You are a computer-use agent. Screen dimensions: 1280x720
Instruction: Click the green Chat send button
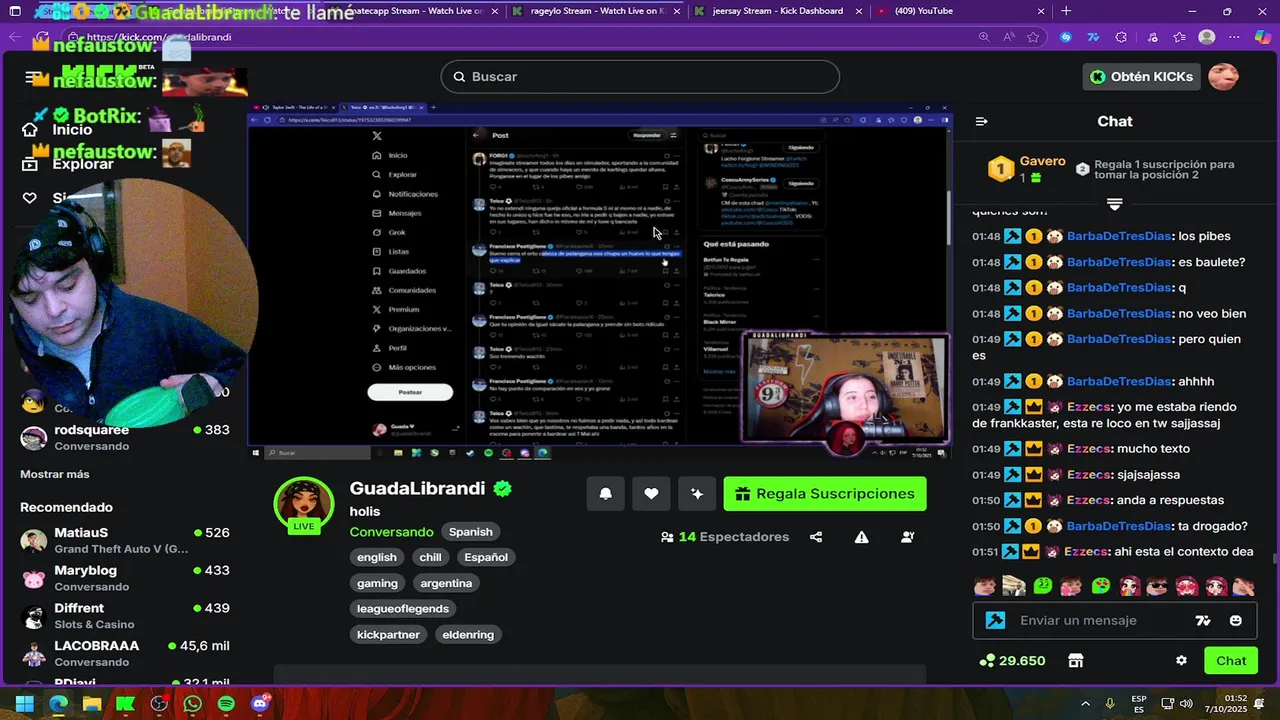point(1231,661)
